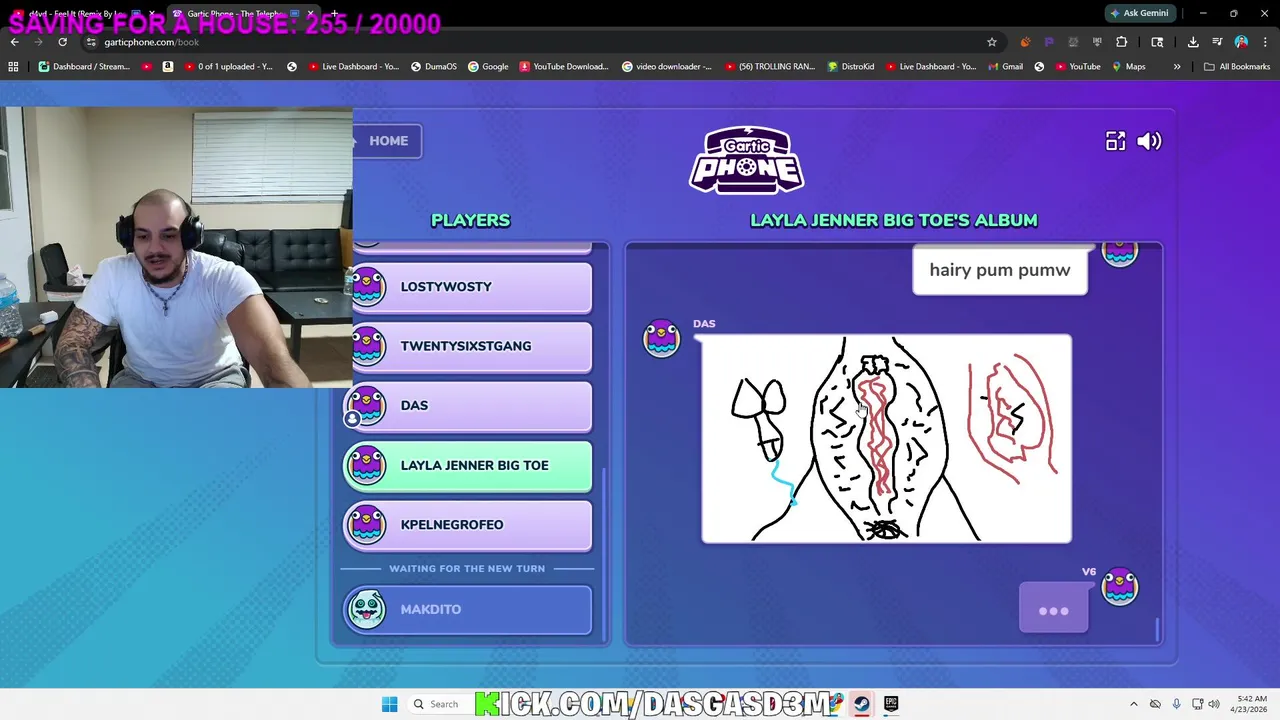
Task: Select waiting player MAKDITO
Action: click(468, 609)
